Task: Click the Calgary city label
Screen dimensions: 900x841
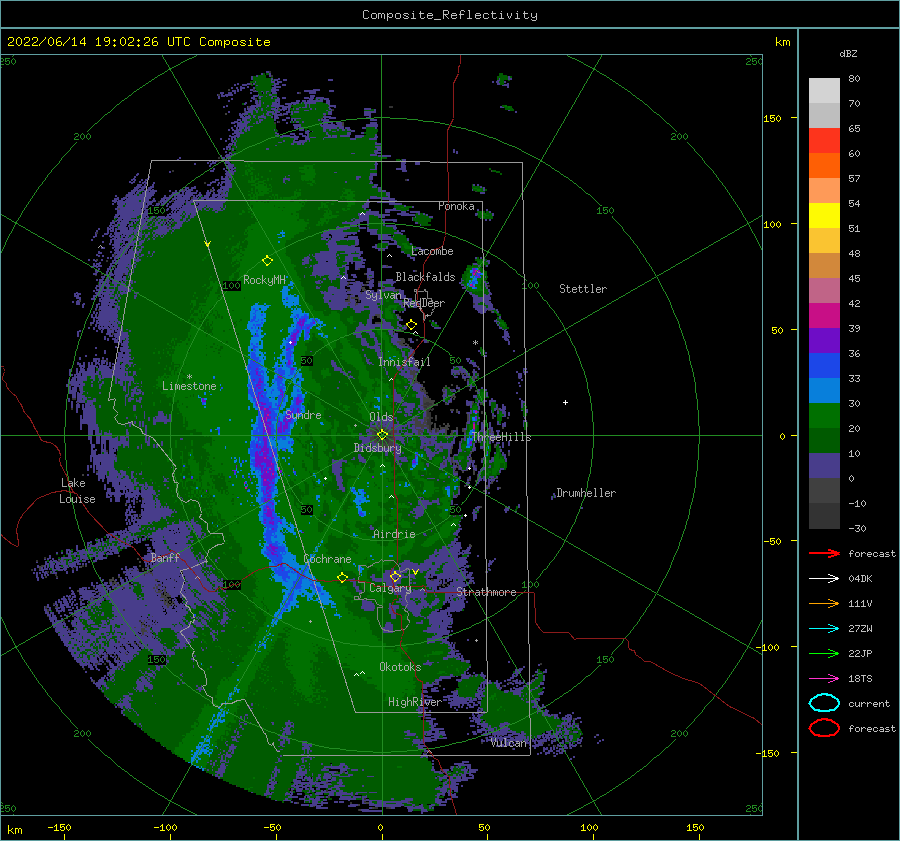Action: point(390,588)
